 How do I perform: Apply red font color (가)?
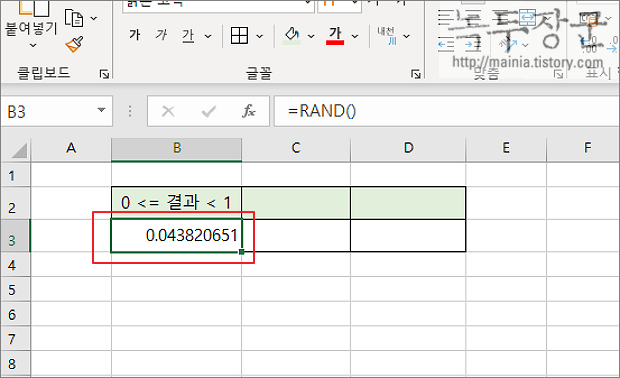coord(335,35)
